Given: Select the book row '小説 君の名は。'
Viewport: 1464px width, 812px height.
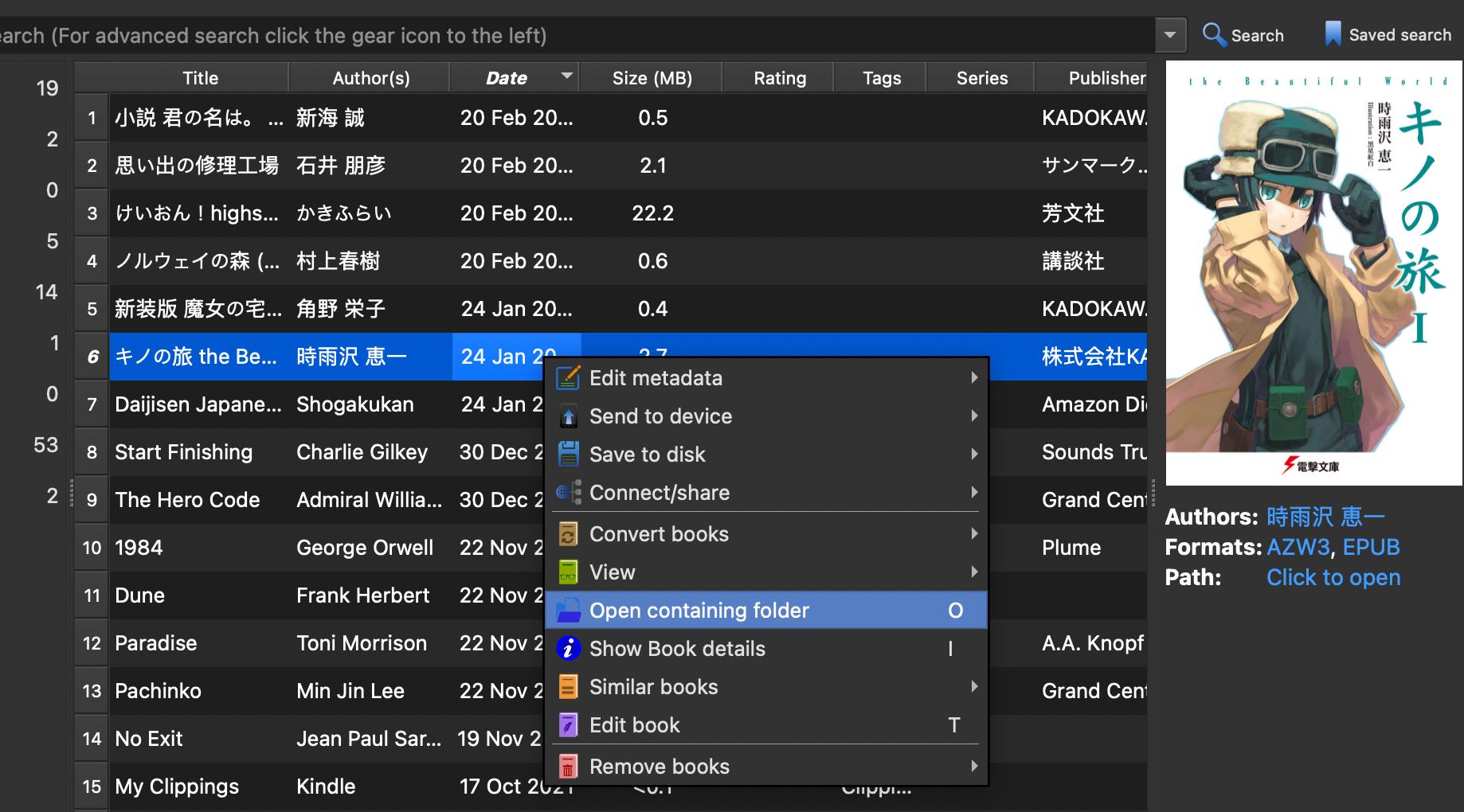Looking at the screenshot, I should [x=611, y=118].
